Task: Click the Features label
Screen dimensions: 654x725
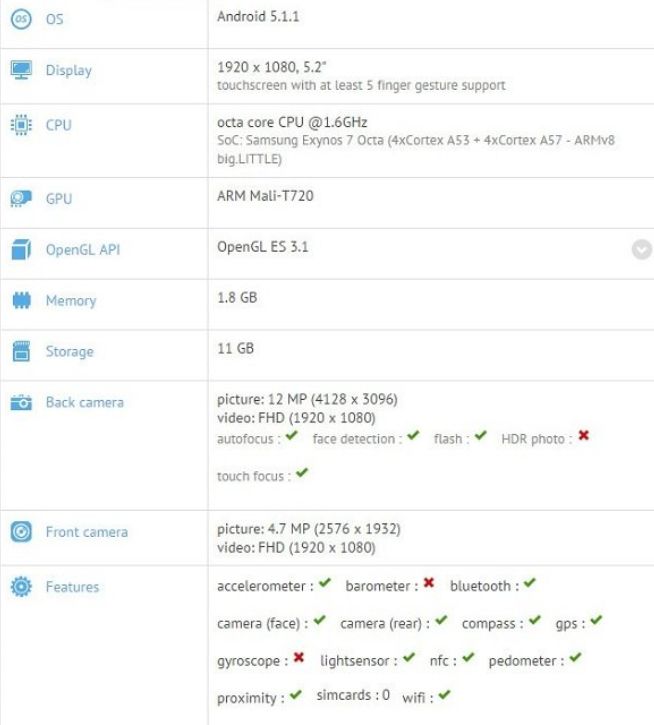Action: click(x=72, y=587)
